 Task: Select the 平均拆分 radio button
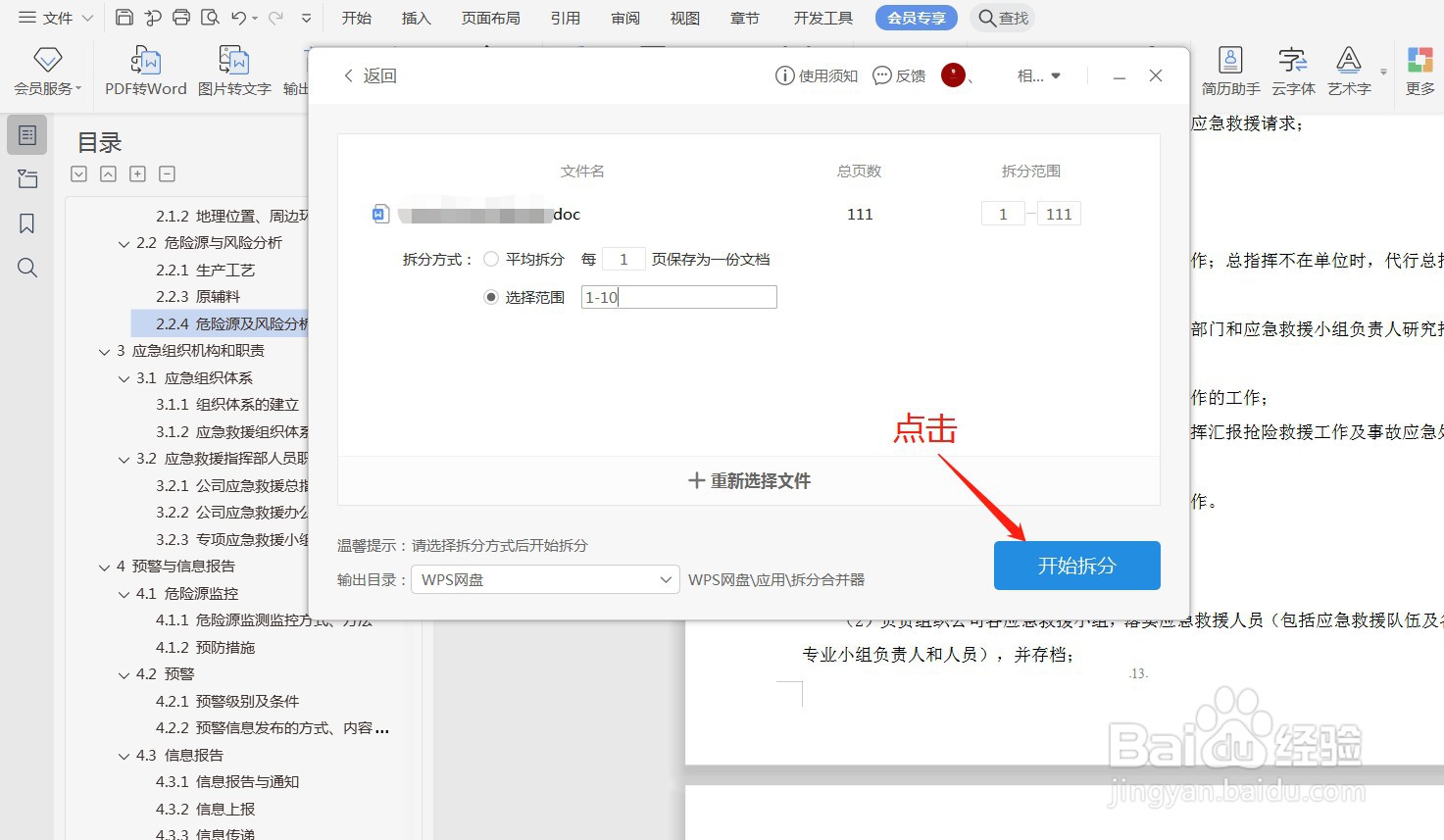[490, 259]
